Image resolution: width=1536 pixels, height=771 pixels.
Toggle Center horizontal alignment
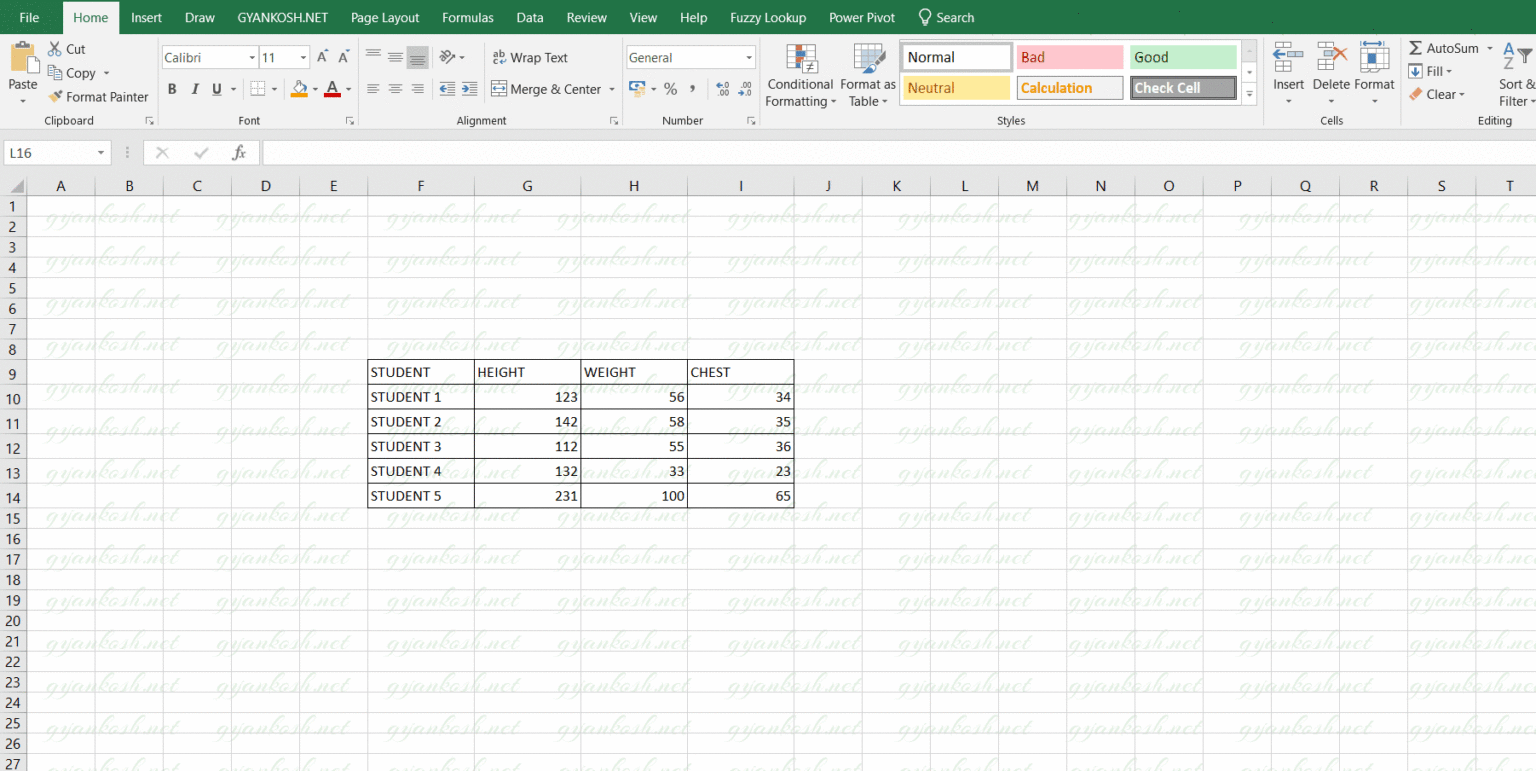(x=395, y=89)
